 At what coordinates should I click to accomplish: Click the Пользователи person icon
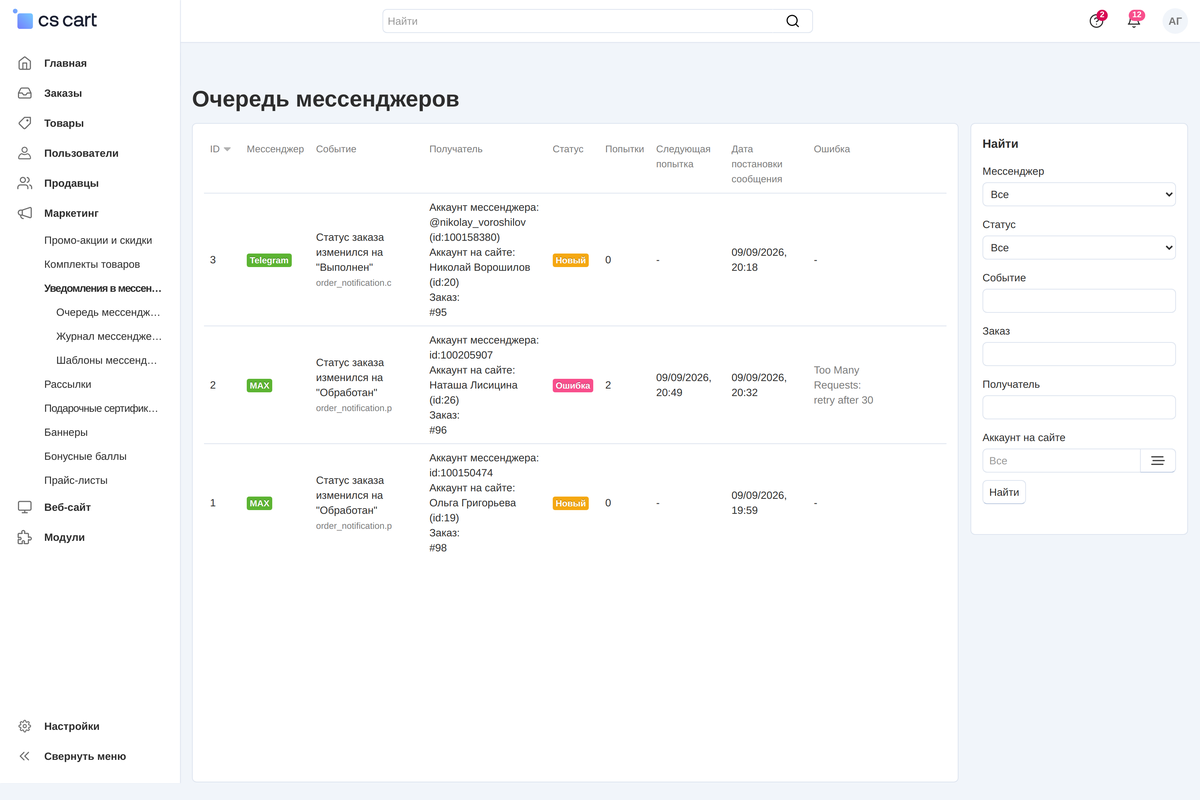tap(25, 153)
